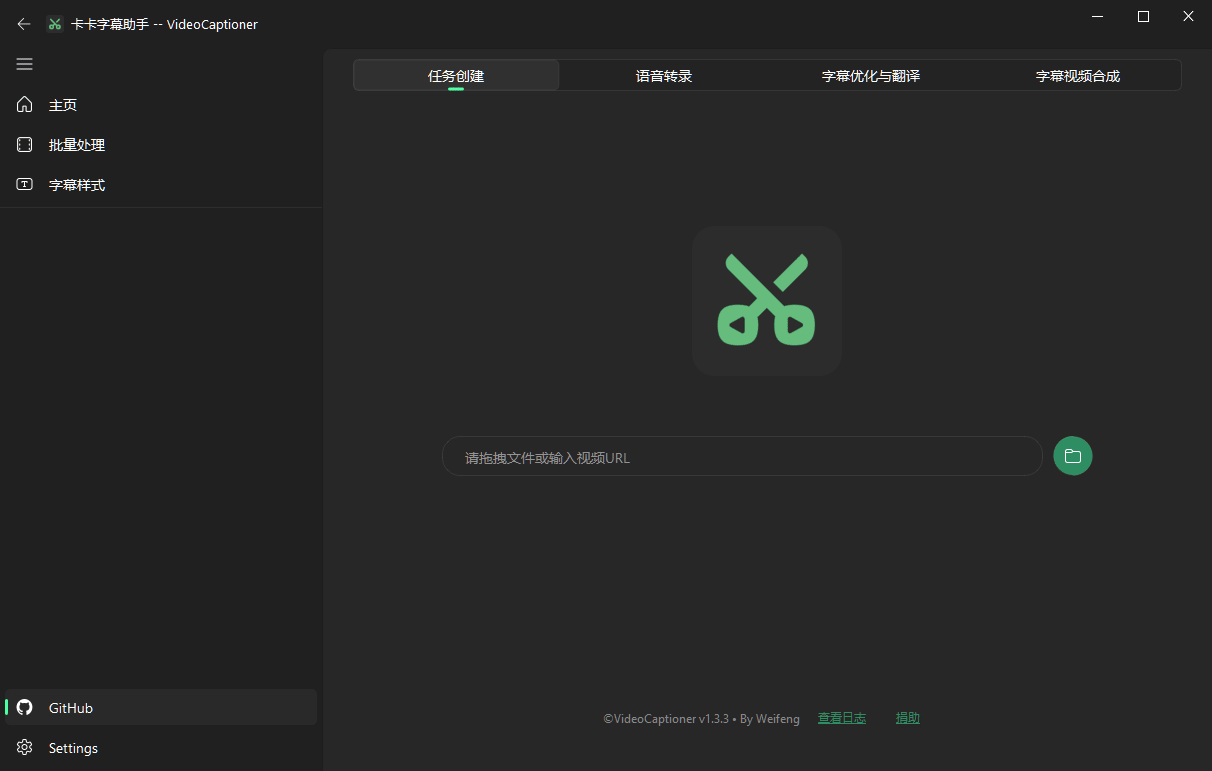Maximize the VideoCaptioner window
The width and height of the screenshot is (1212, 771).
click(x=1144, y=16)
